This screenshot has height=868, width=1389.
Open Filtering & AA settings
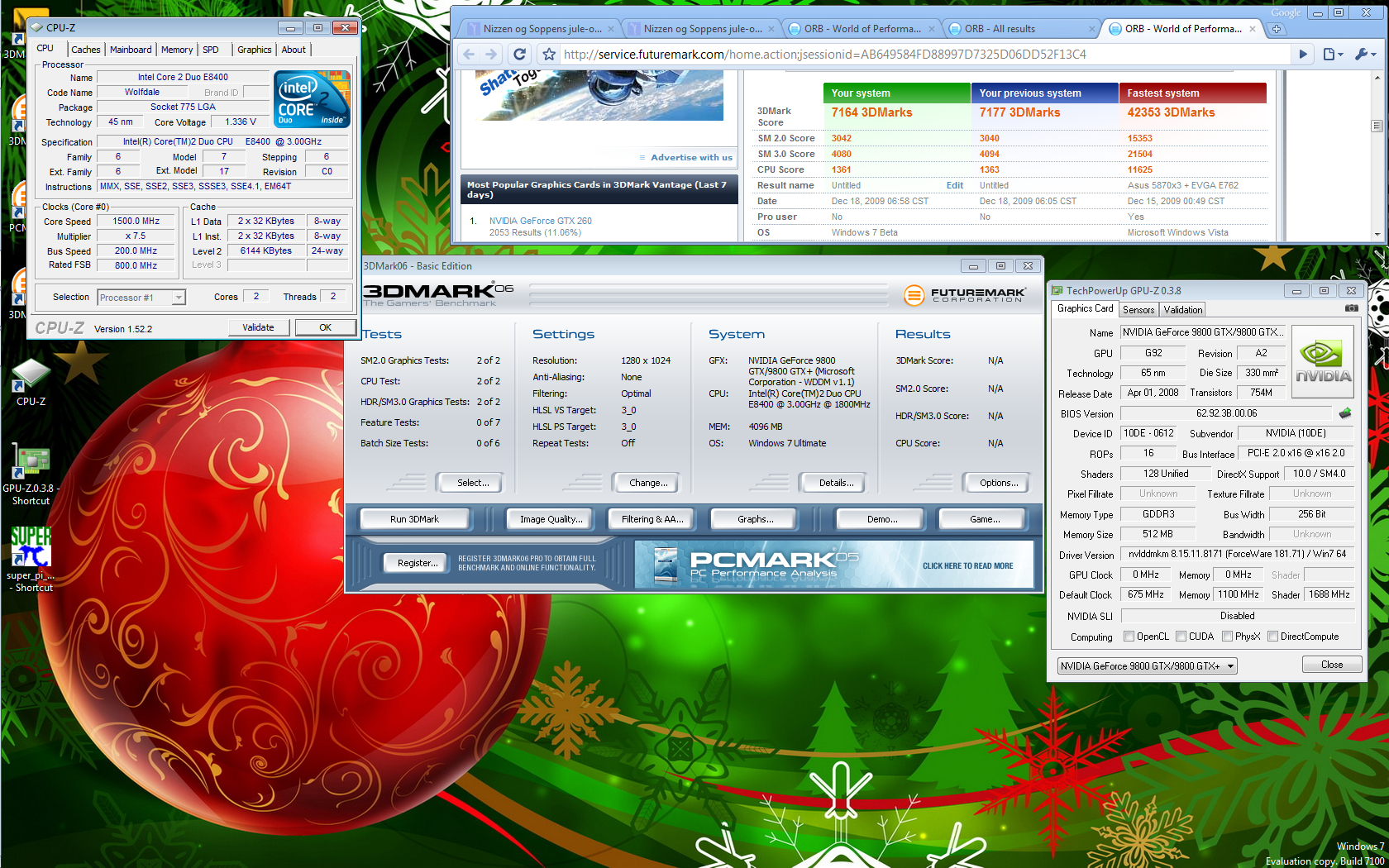click(652, 519)
